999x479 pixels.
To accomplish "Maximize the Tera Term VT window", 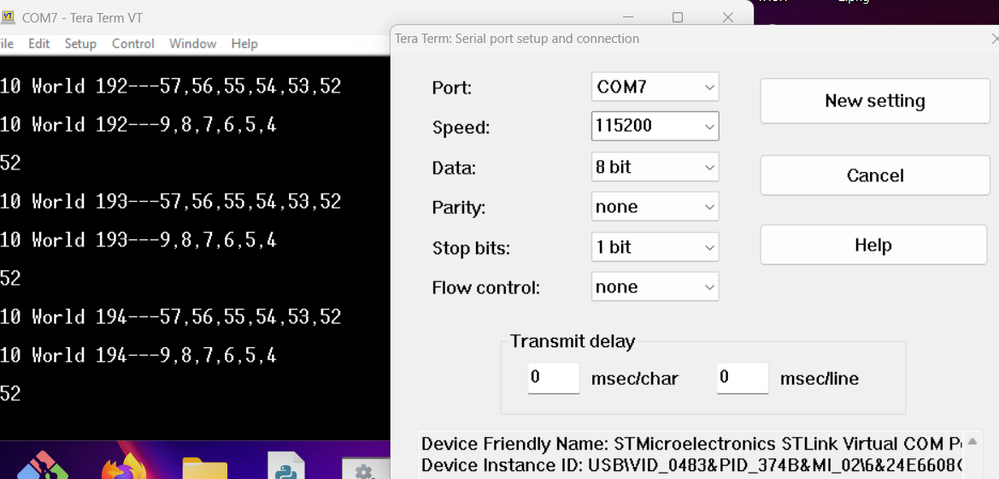I will [x=677, y=17].
